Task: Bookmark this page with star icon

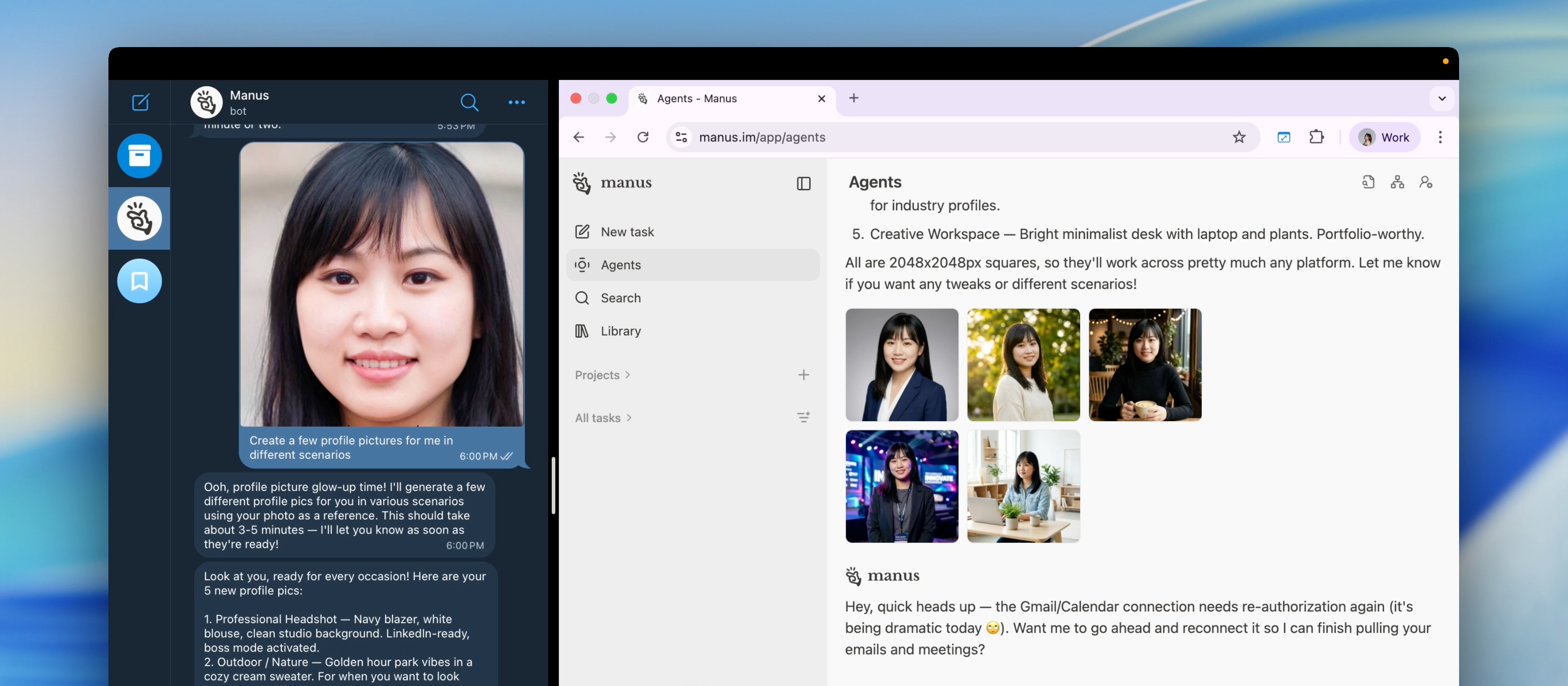Action: point(1239,137)
